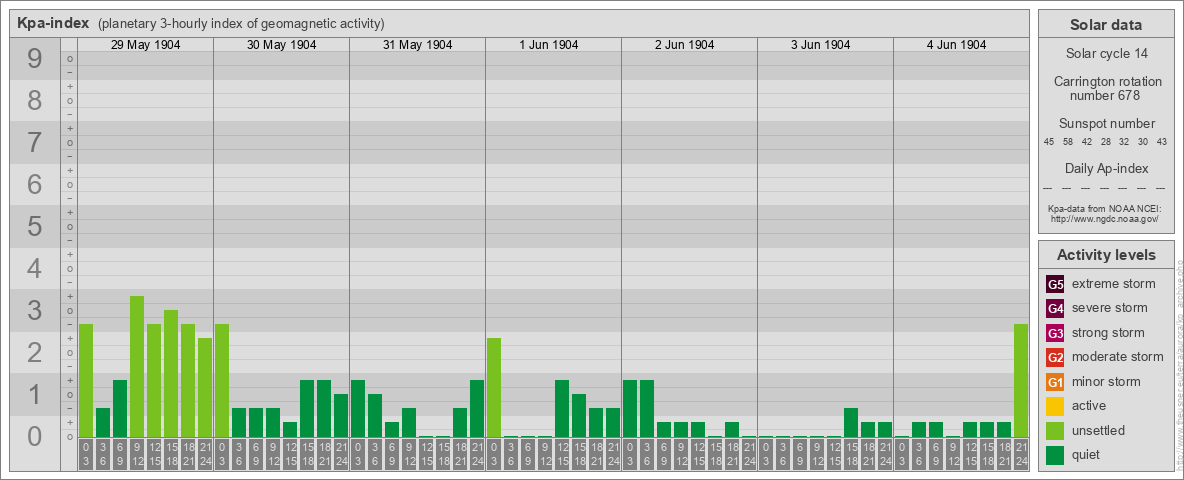Viewport: 1184px width, 480px height.
Task: Click the G4 severe storm badge
Action: click(1056, 309)
